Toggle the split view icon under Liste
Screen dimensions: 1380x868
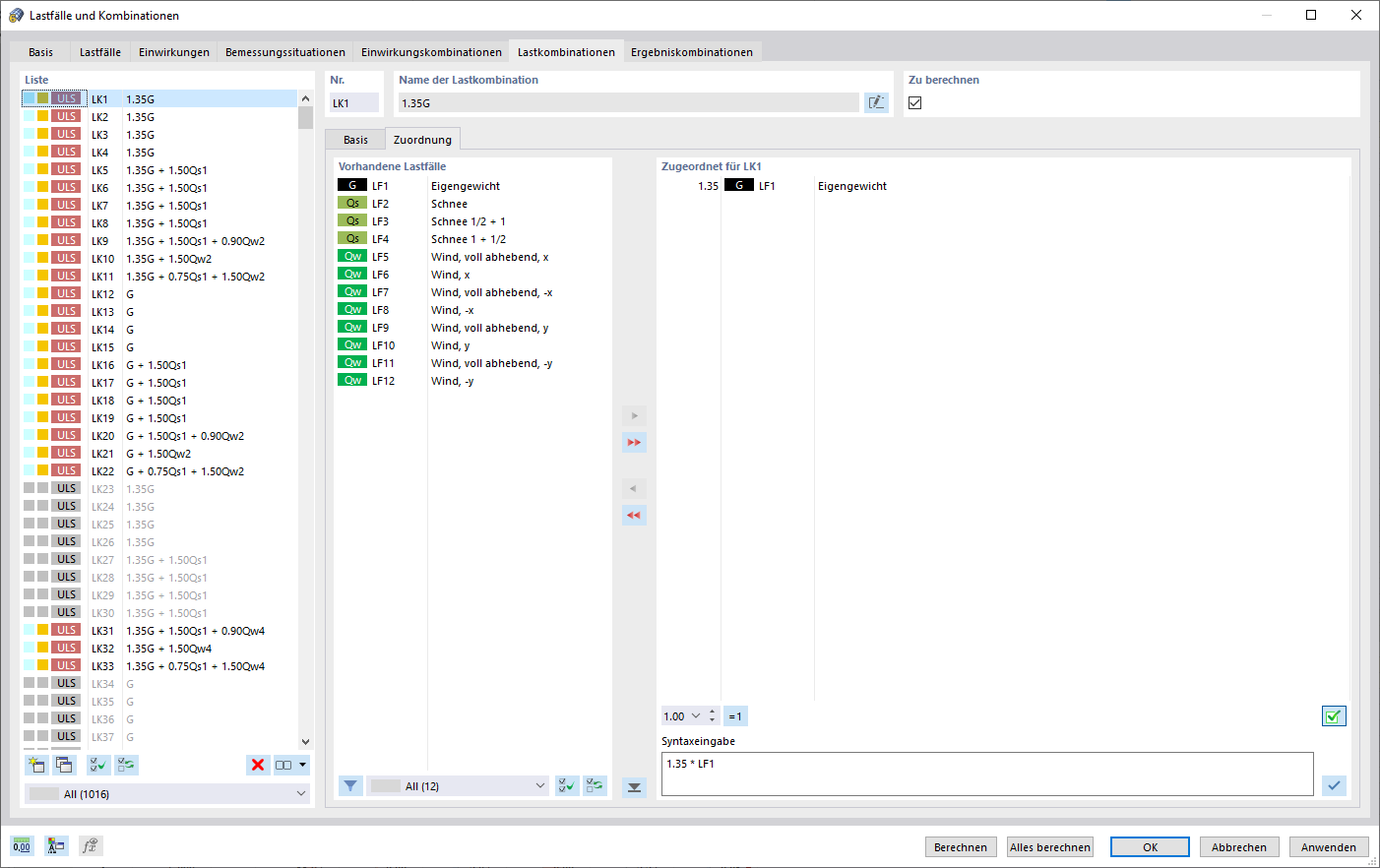(283, 765)
